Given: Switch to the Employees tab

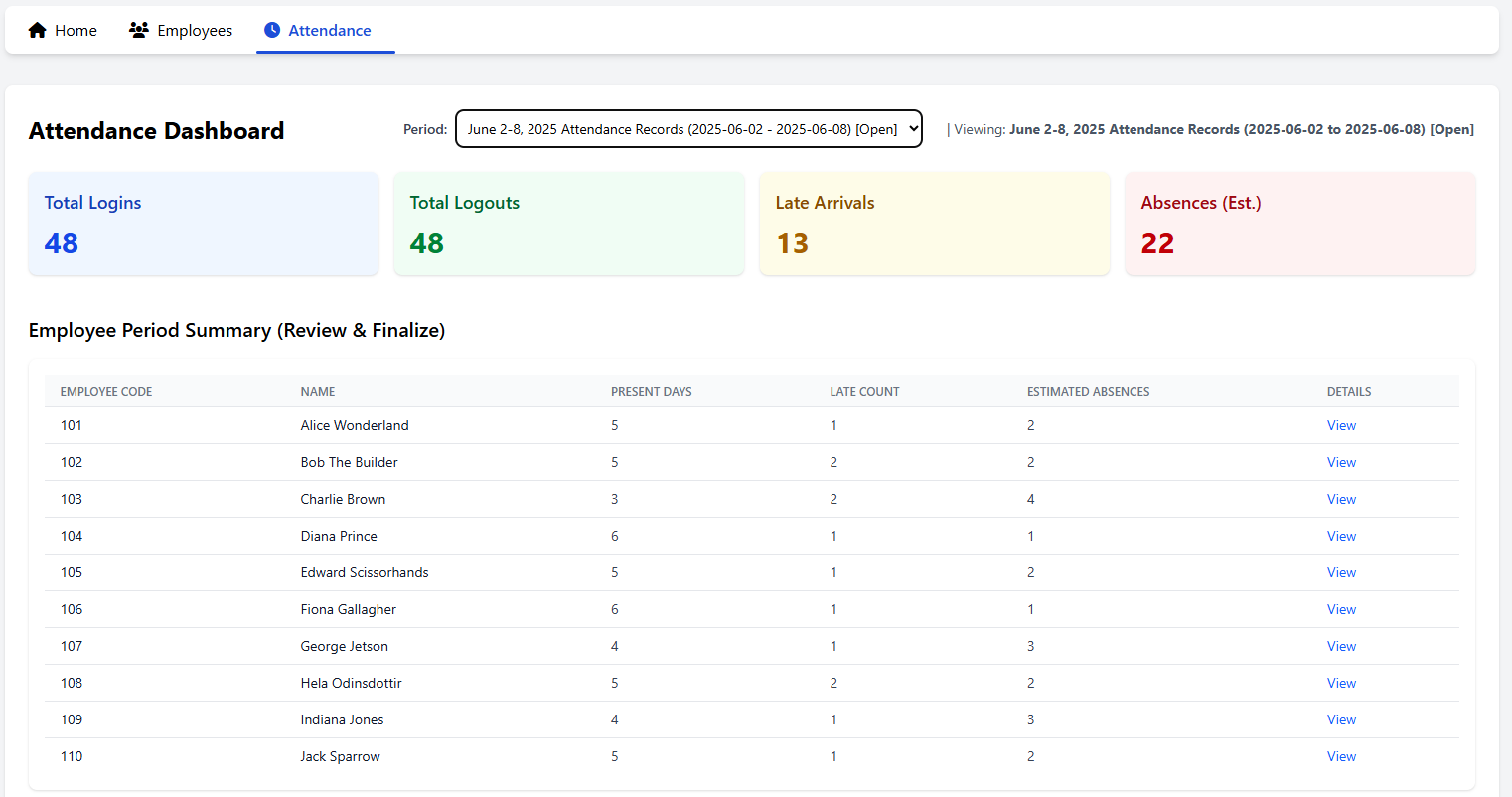Looking at the screenshot, I should pyautogui.click(x=194, y=31).
